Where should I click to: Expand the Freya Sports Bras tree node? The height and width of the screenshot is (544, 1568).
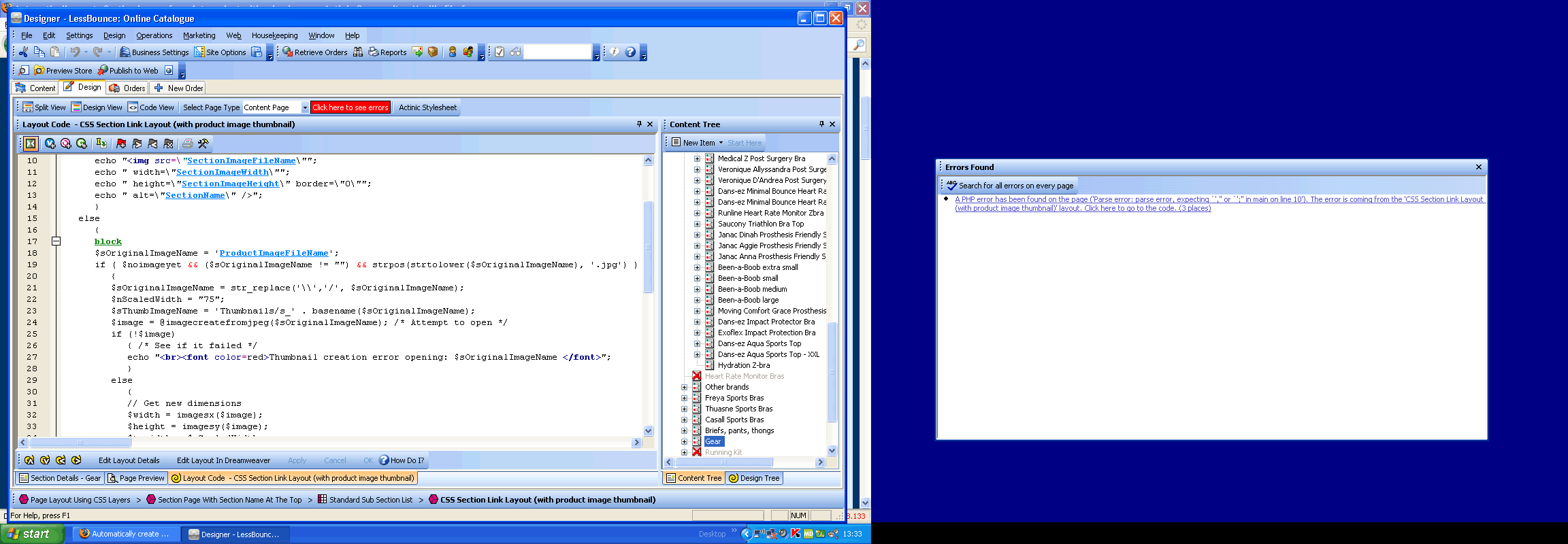[685, 398]
